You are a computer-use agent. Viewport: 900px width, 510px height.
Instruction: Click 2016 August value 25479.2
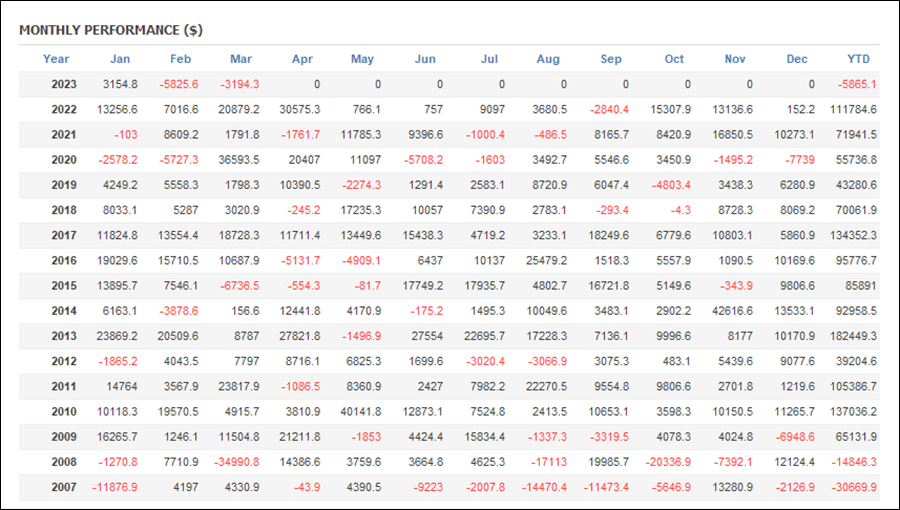[546, 260]
